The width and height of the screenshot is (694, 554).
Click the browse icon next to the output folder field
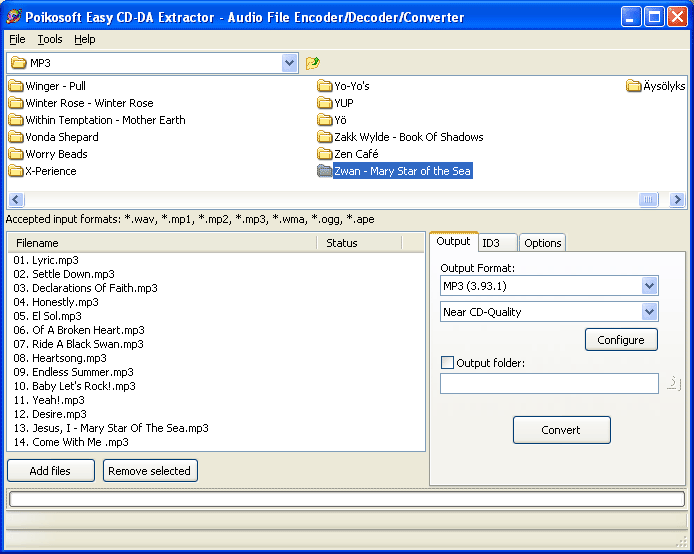pos(674,383)
